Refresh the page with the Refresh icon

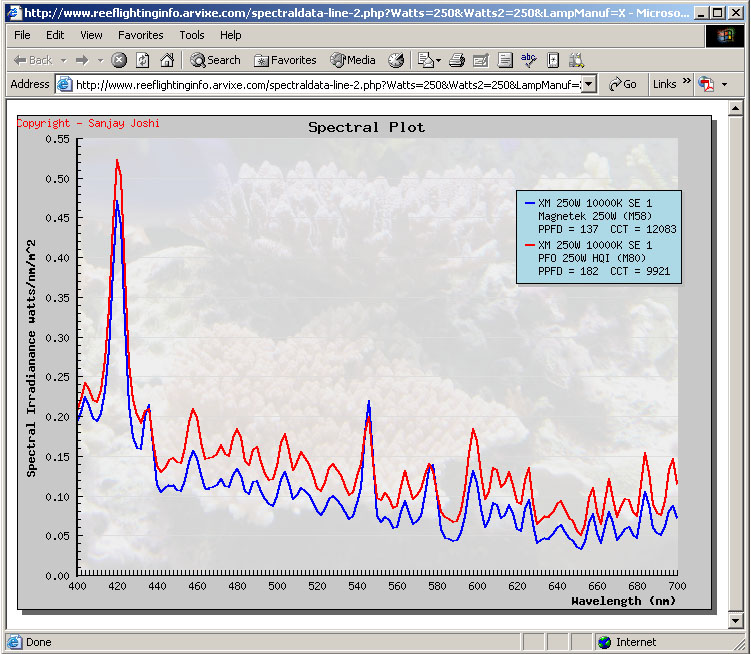tap(143, 60)
